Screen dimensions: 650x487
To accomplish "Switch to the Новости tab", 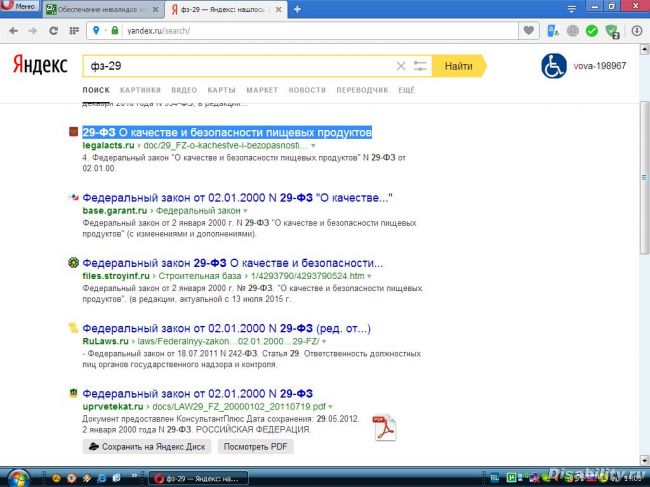I will coord(307,90).
